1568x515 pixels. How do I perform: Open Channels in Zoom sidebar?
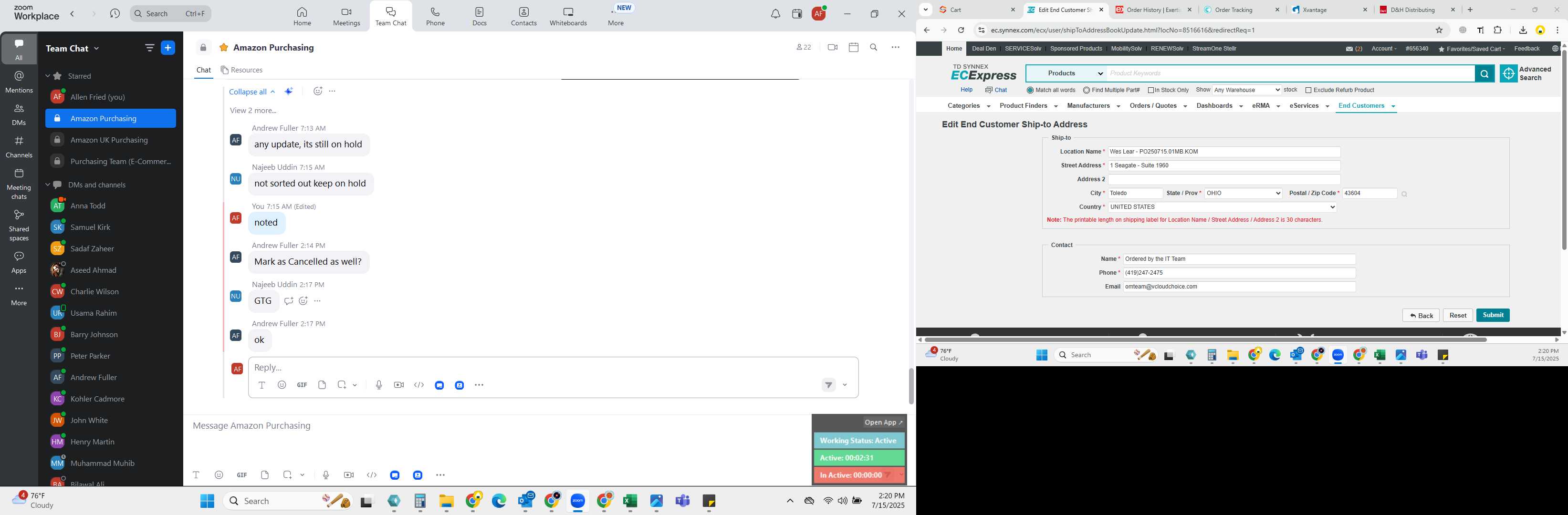coord(19,146)
